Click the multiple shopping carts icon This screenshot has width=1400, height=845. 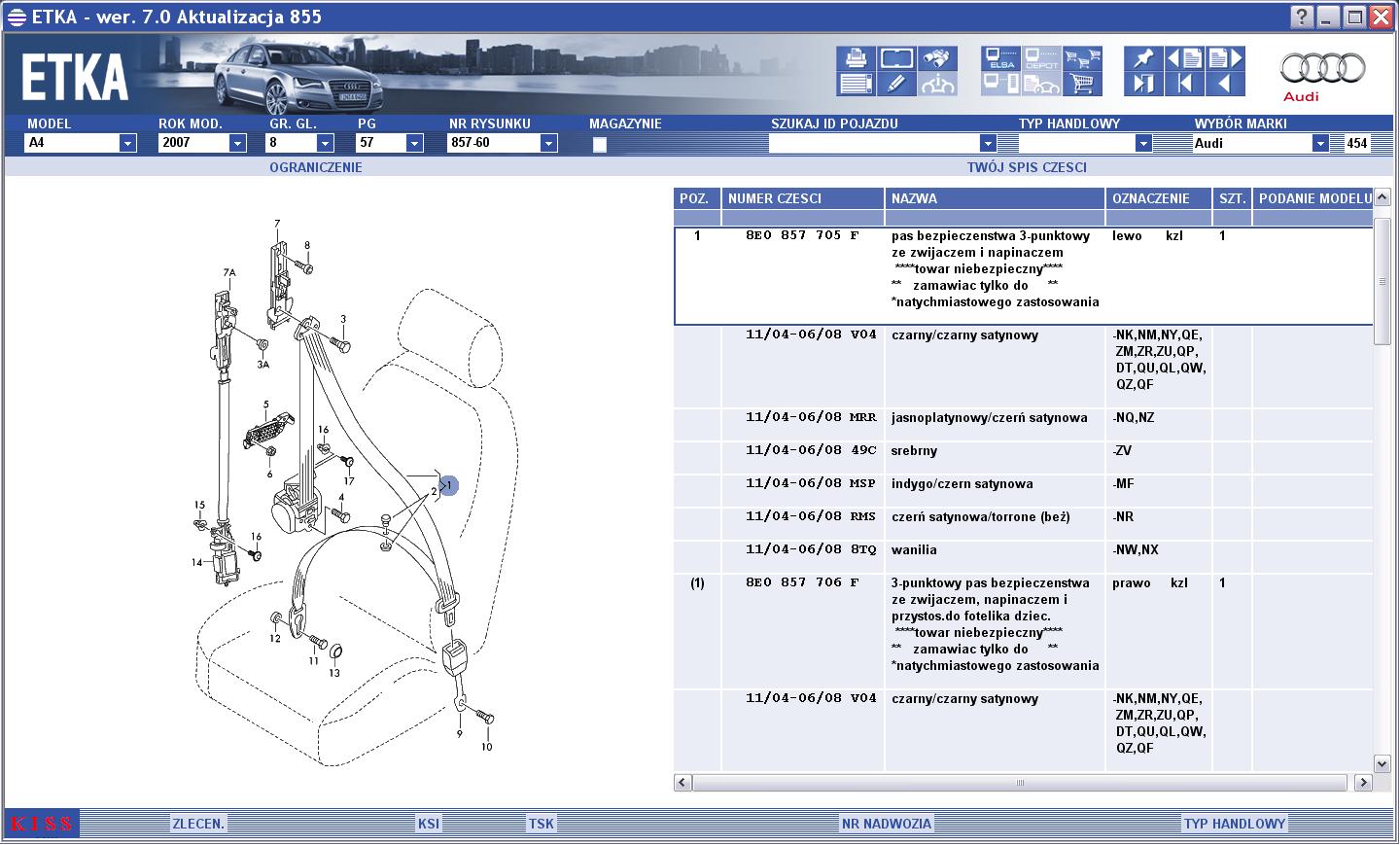(x=1082, y=58)
